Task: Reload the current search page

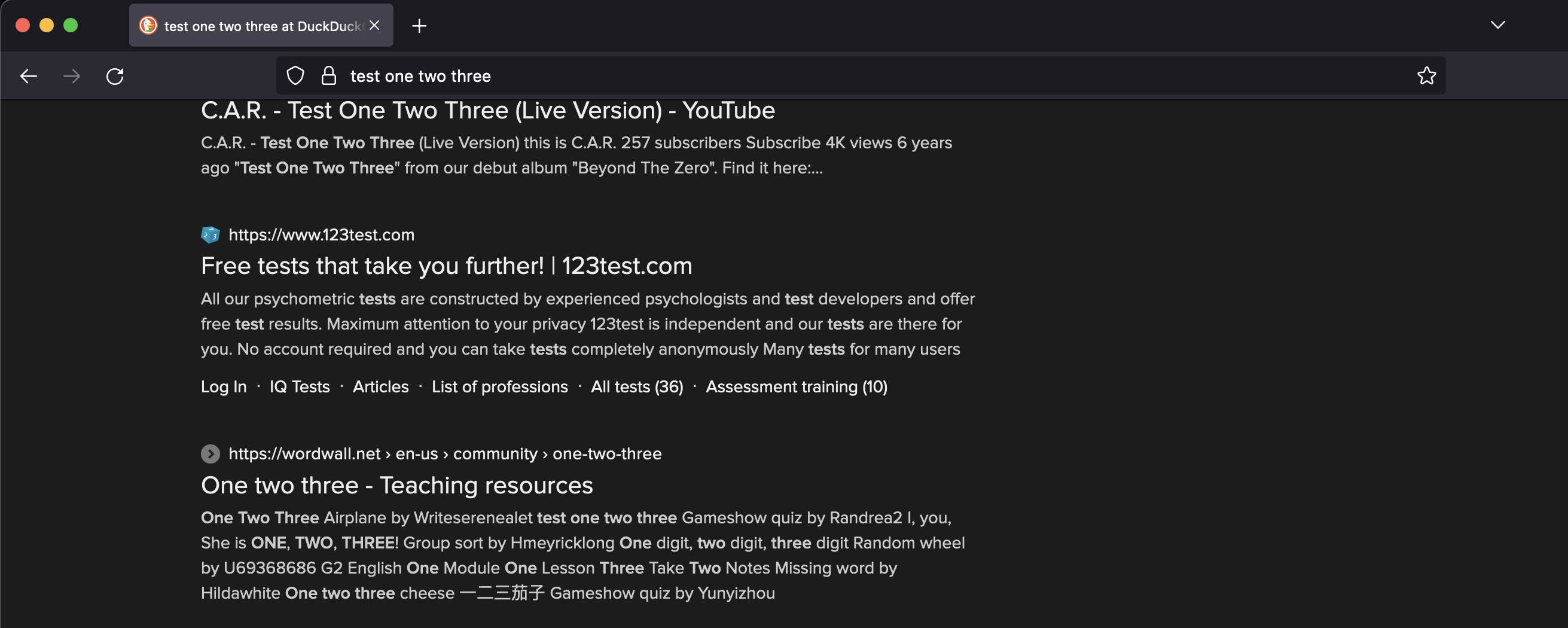Action: pyautogui.click(x=115, y=76)
